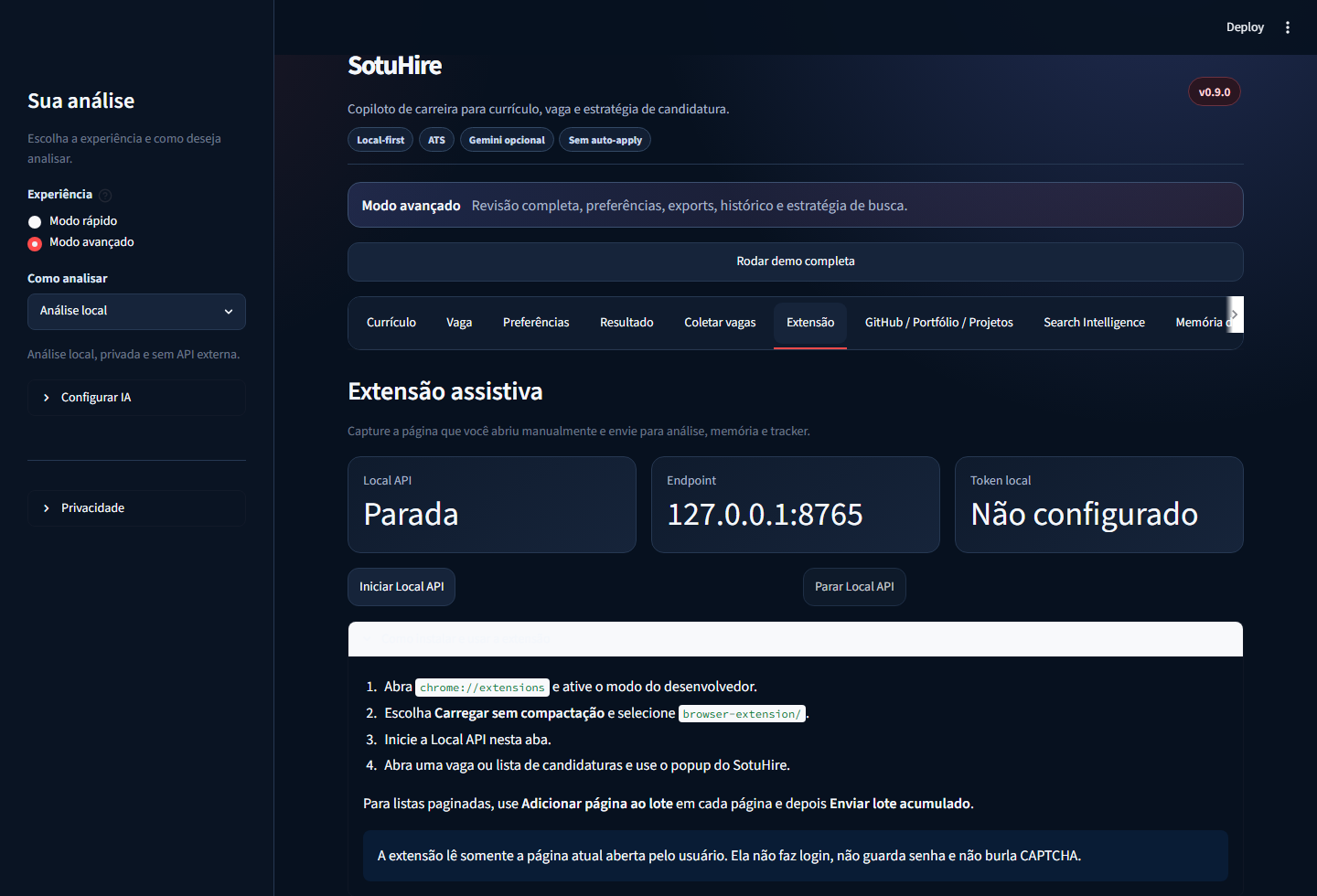Switch to the Currículo tab
1317x896 pixels.
(x=391, y=323)
